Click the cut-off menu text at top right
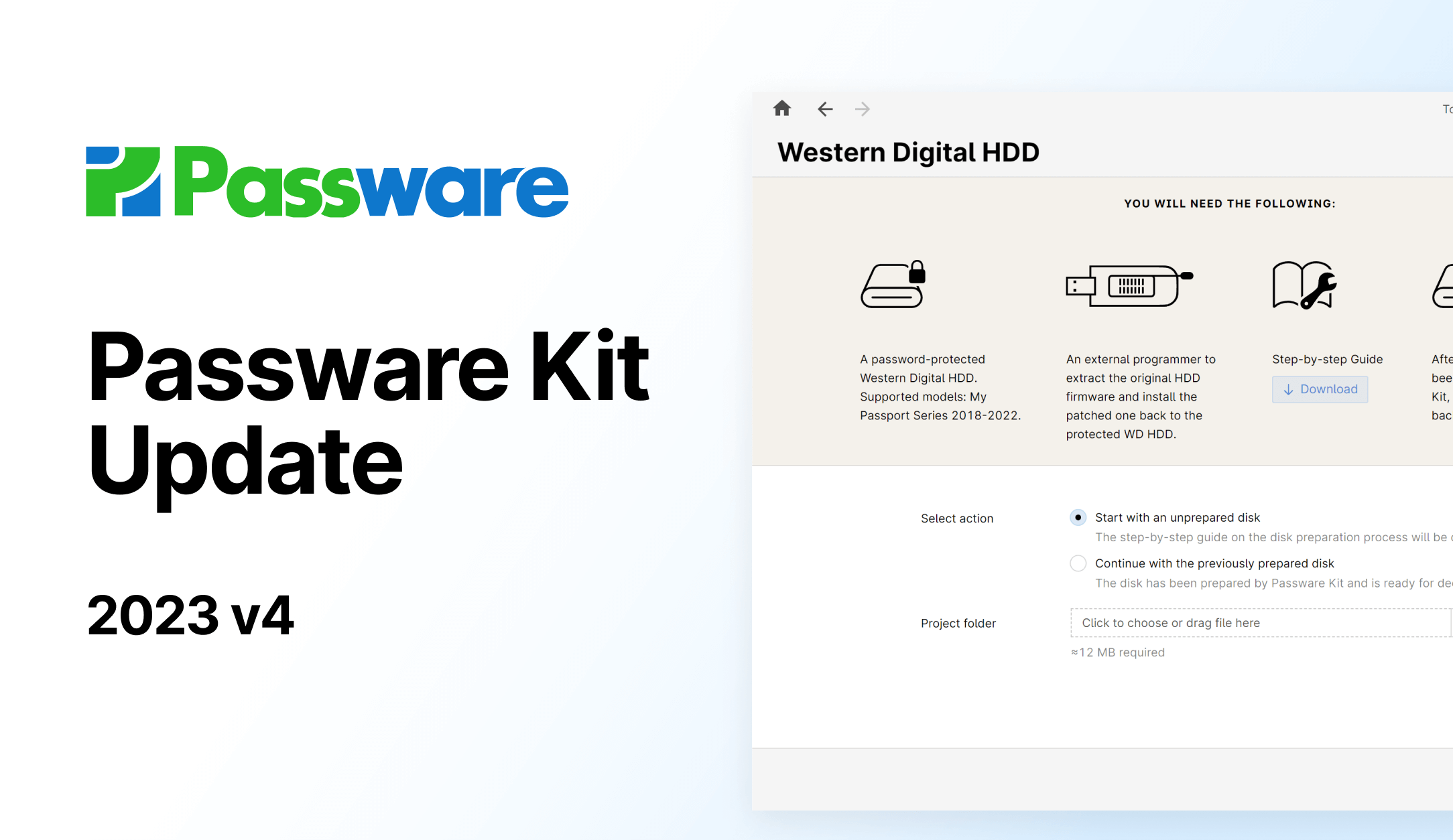The image size is (1453, 840). [1447, 109]
